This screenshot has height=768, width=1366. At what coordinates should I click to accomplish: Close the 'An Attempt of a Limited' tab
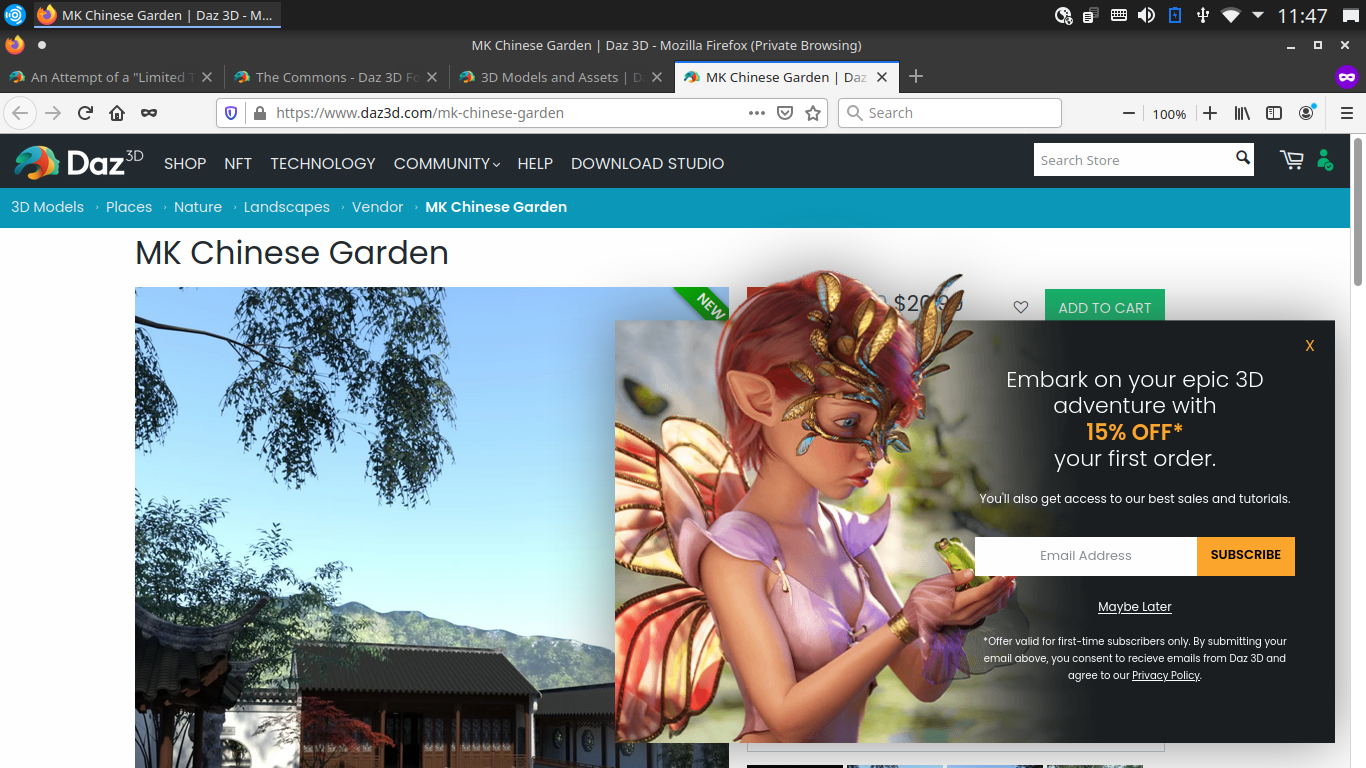point(207,77)
